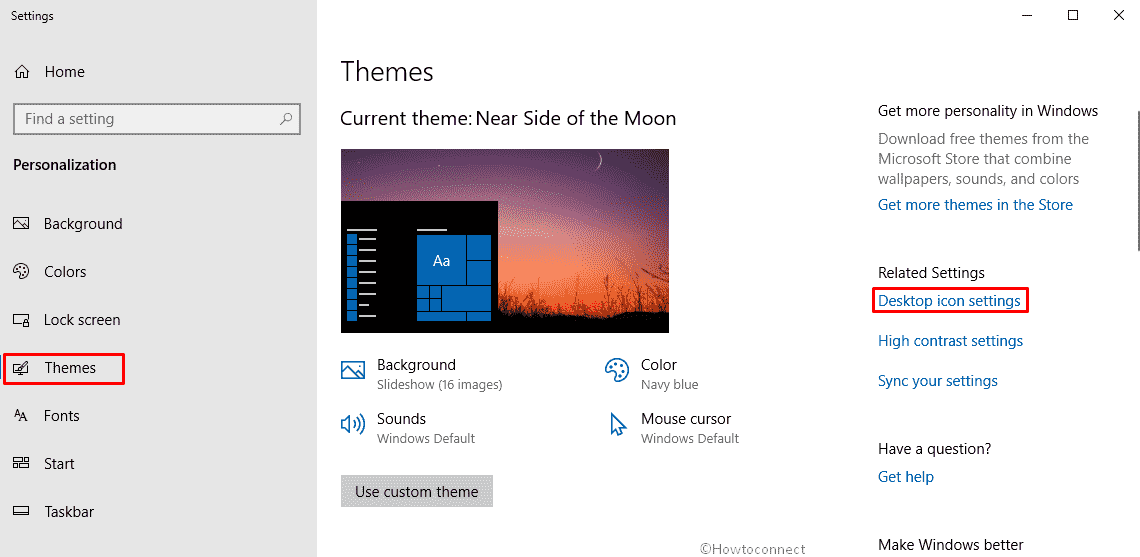Click the vertical scrollbar thumb
The width and height of the screenshot is (1140, 557).
[x=1137, y=182]
